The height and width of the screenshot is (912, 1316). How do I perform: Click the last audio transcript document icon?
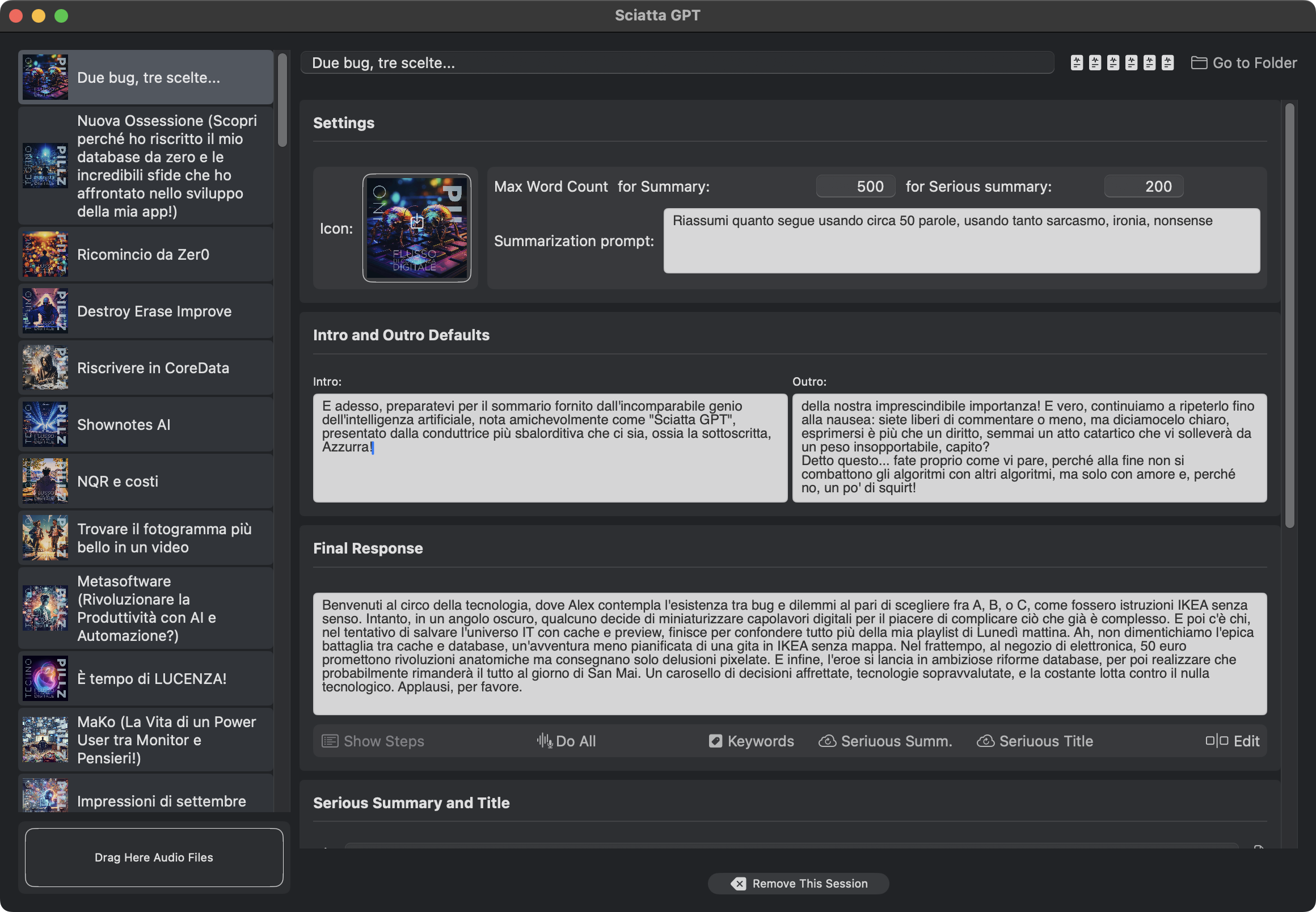[x=1167, y=63]
